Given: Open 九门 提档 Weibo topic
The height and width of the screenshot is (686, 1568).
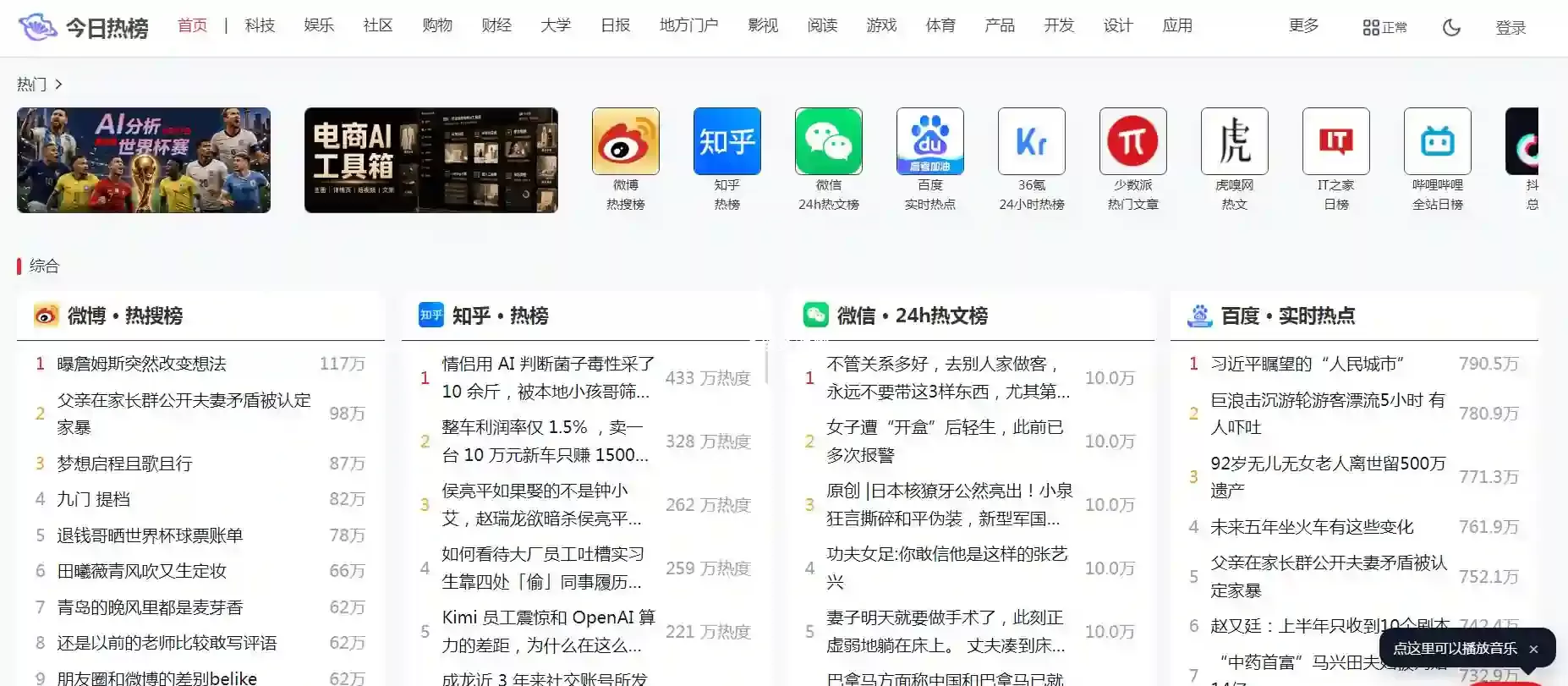Looking at the screenshot, I should [x=93, y=499].
